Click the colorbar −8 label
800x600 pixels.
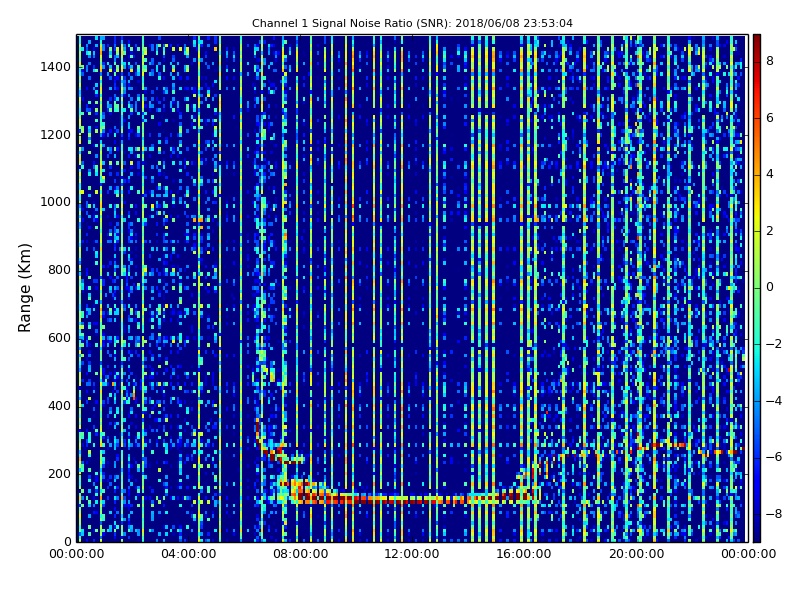pos(774,514)
